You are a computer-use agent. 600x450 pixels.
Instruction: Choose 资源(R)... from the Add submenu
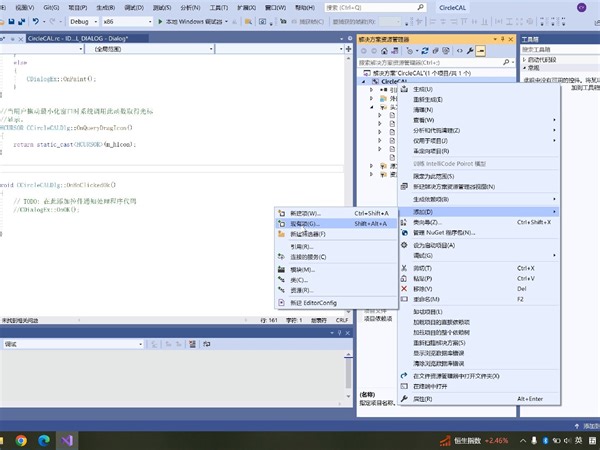(x=335, y=290)
